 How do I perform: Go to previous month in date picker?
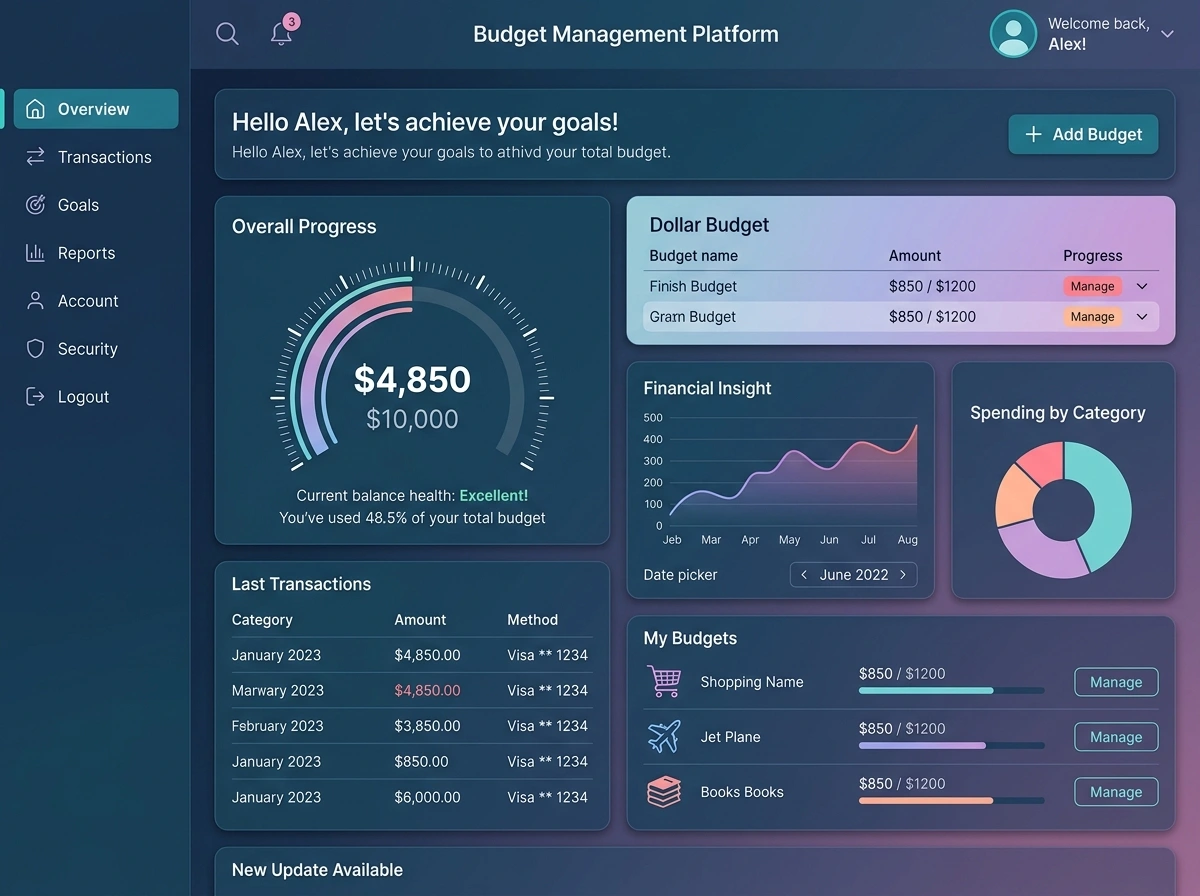coord(804,575)
